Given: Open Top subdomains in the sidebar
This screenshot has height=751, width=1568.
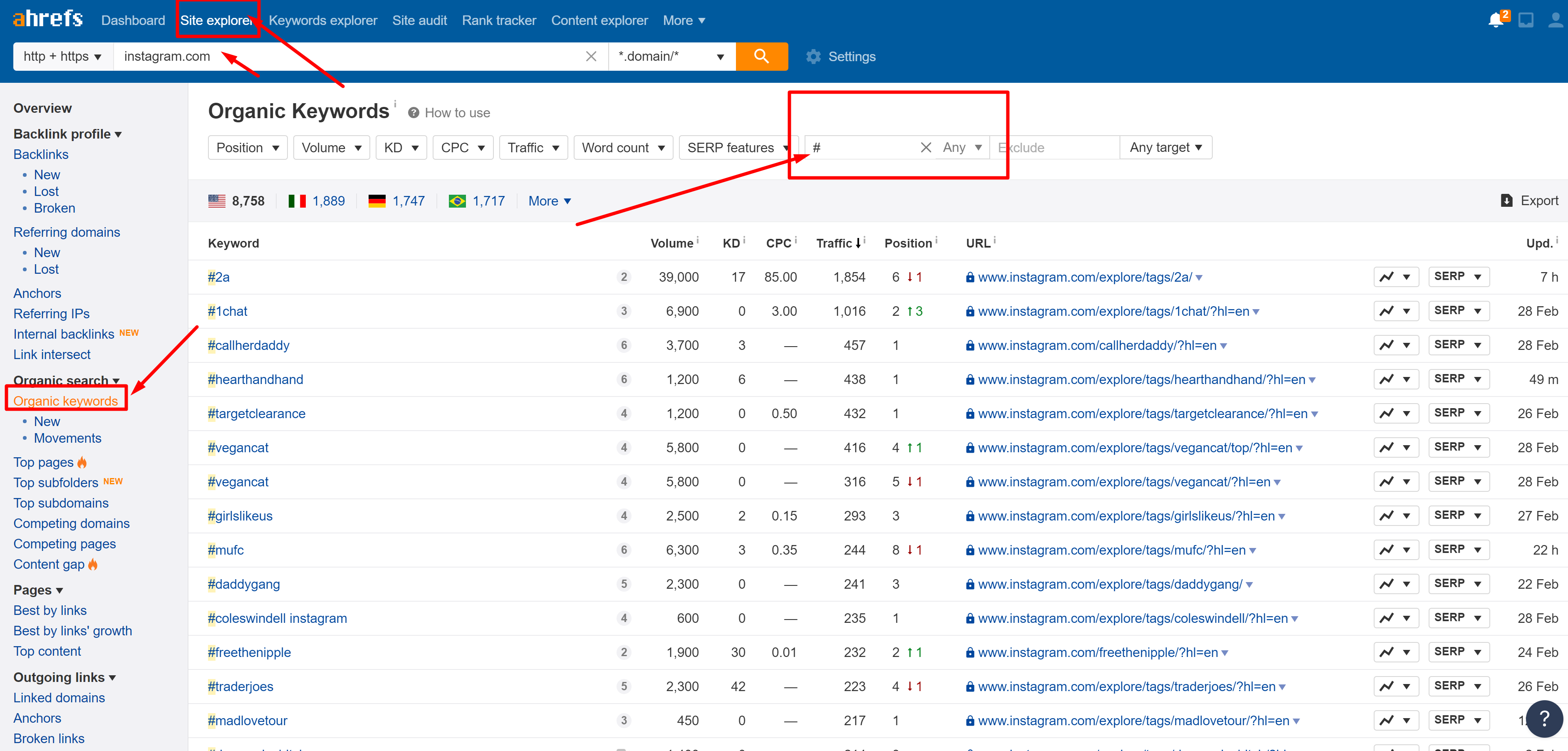Looking at the screenshot, I should (61, 503).
